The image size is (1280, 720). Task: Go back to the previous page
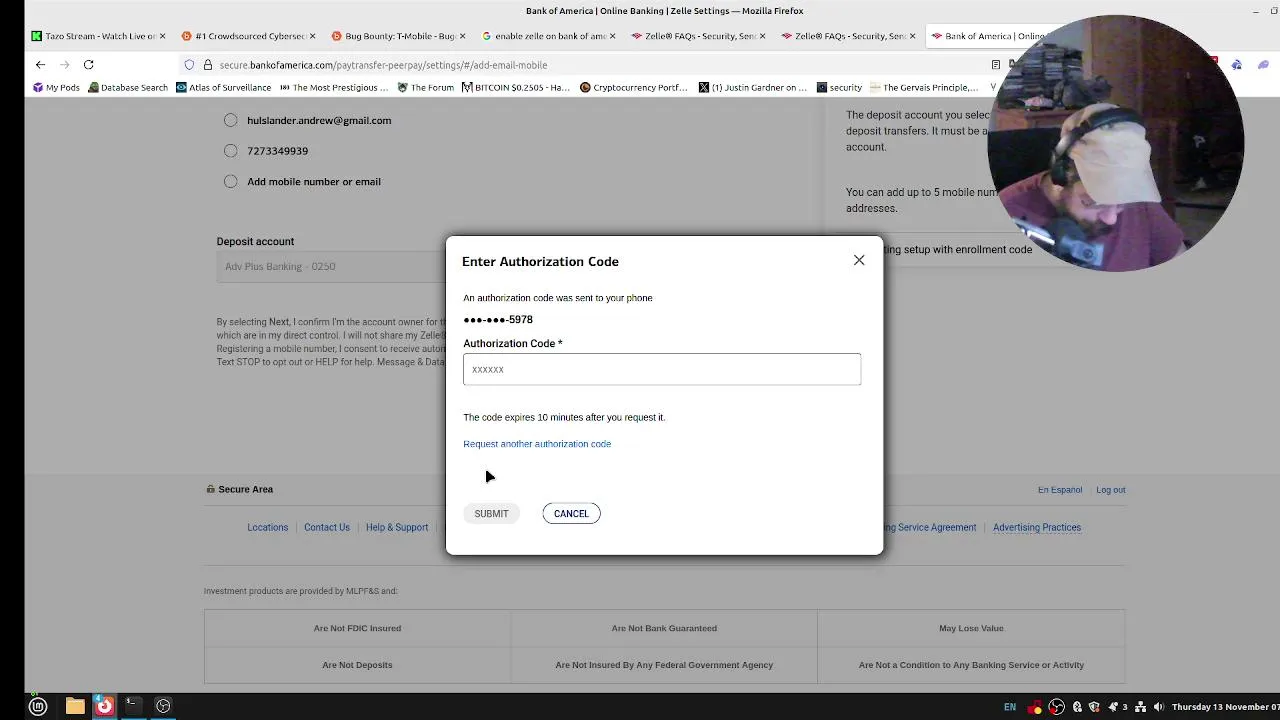(x=40, y=65)
